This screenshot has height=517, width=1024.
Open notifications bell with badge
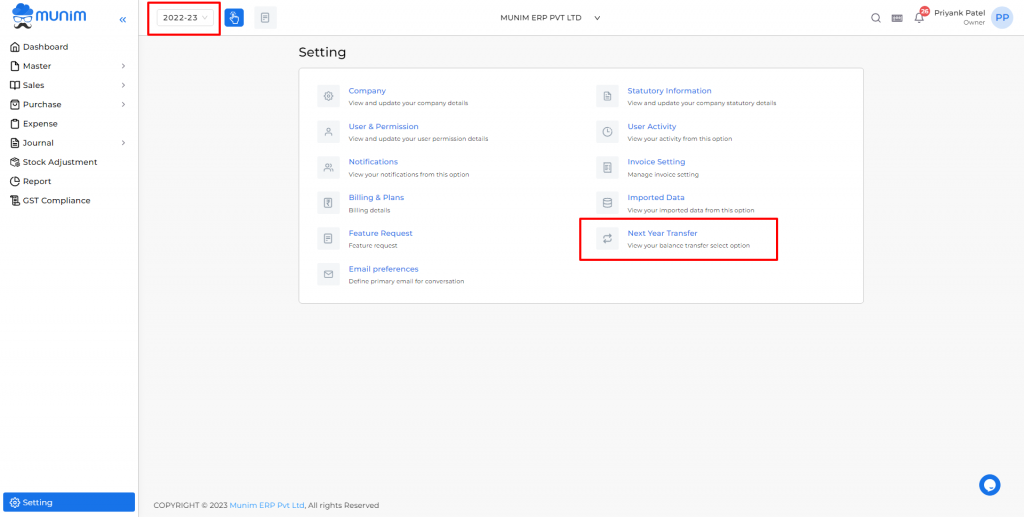click(920, 17)
